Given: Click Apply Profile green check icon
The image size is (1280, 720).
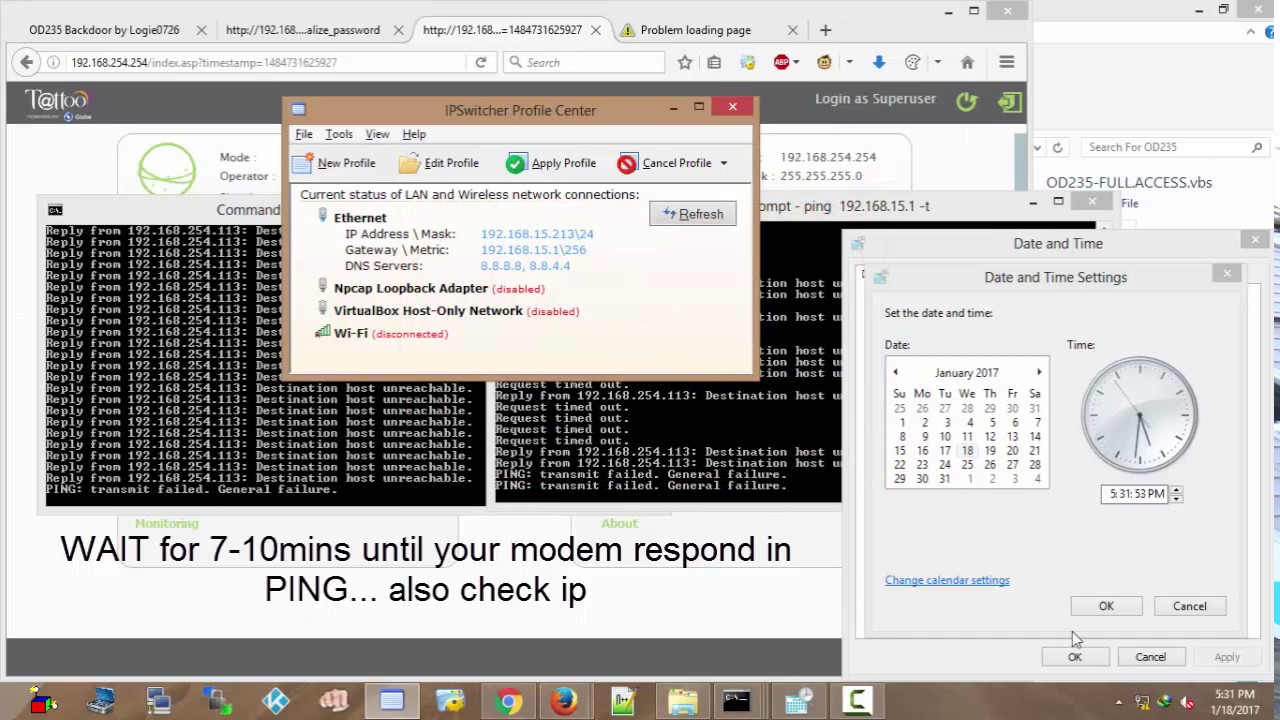Looking at the screenshot, I should [515, 163].
